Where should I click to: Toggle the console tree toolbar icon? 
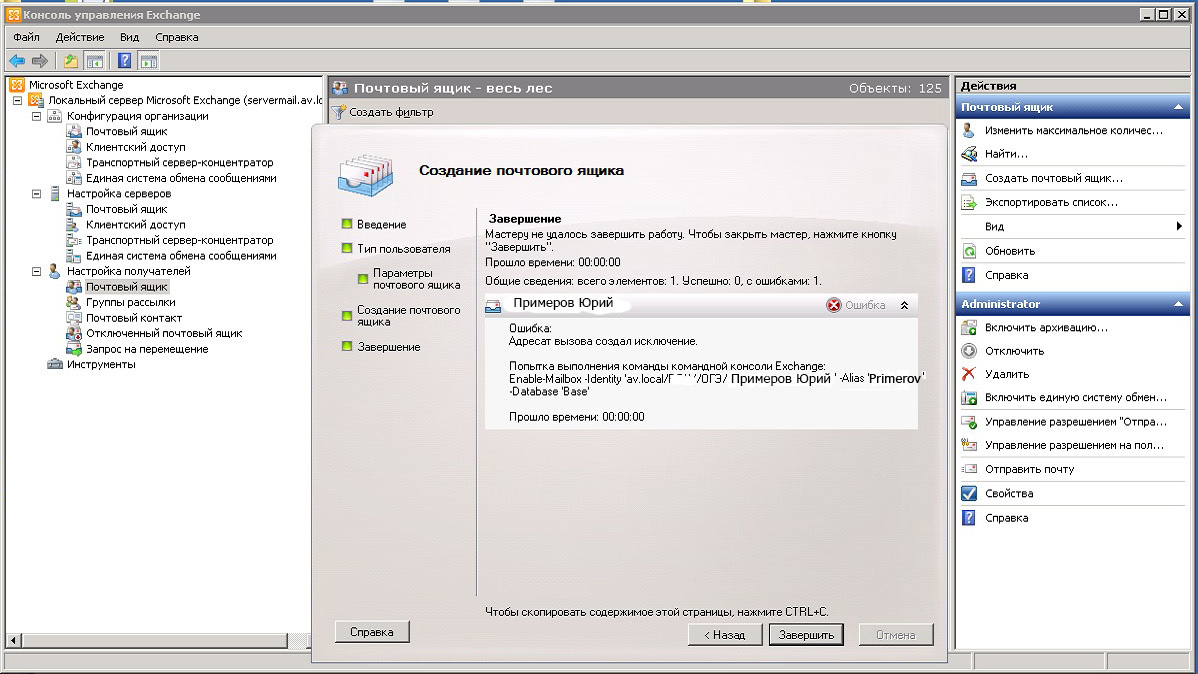(x=95, y=60)
